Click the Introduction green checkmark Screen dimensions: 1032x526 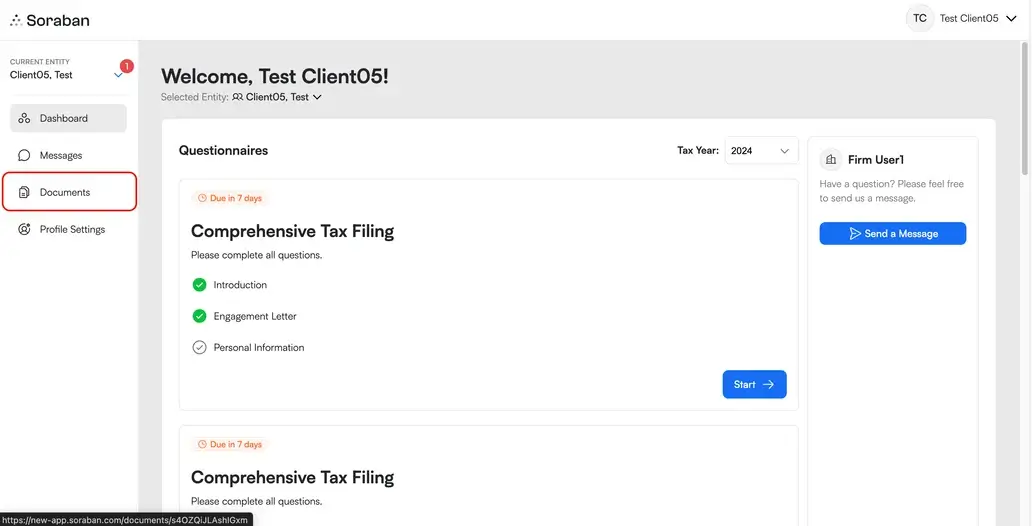(199, 285)
